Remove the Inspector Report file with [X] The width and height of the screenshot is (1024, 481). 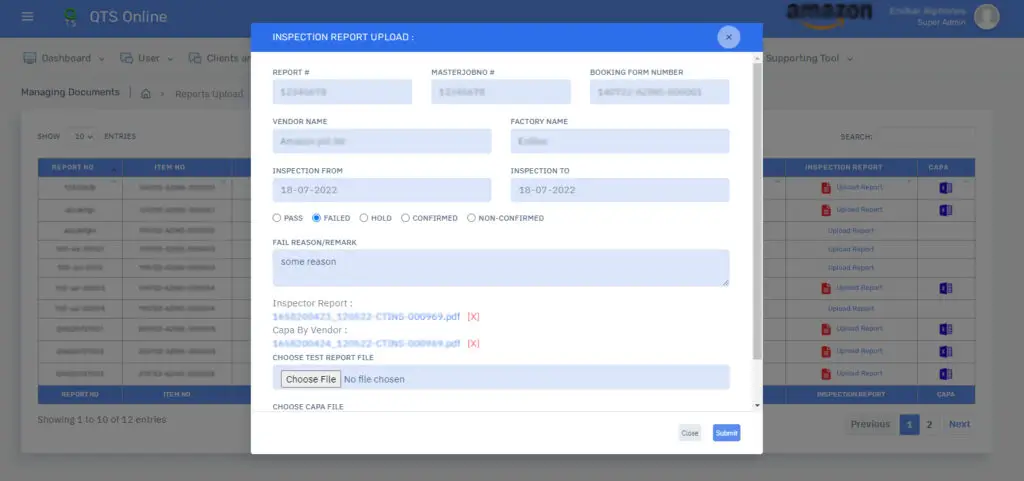[x=474, y=316]
